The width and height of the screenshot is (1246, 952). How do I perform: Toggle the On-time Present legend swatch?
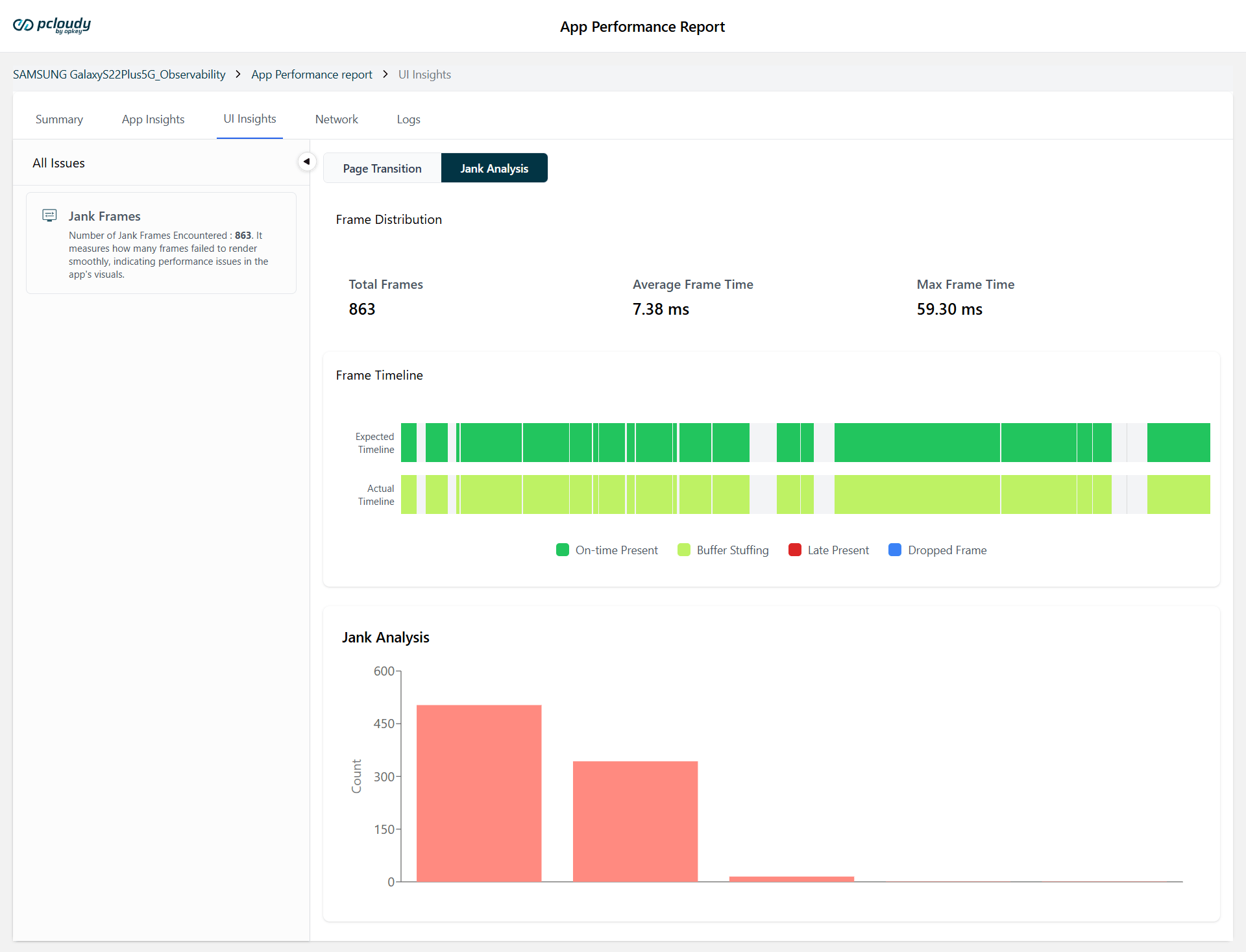tap(563, 550)
